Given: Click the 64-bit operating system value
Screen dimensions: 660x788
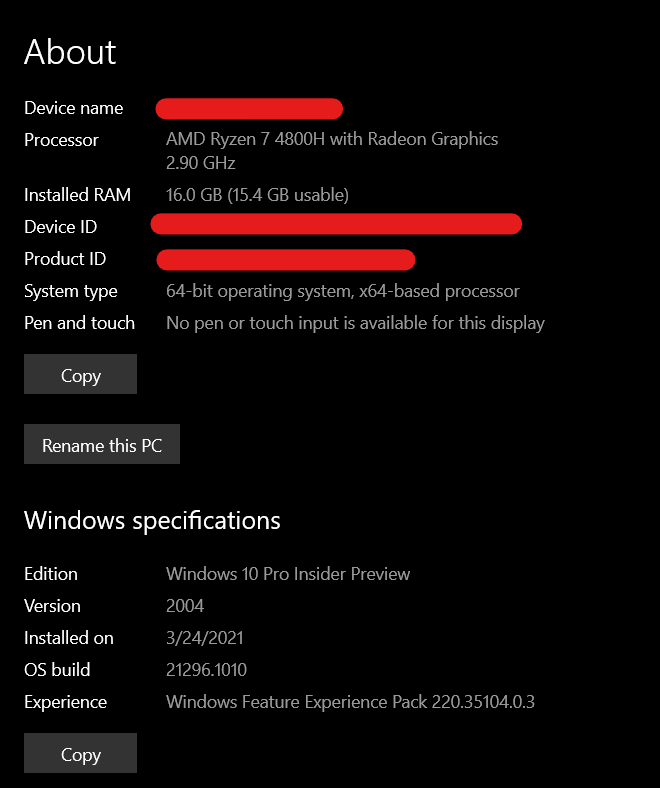Looking at the screenshot, I should pos(342,291).
